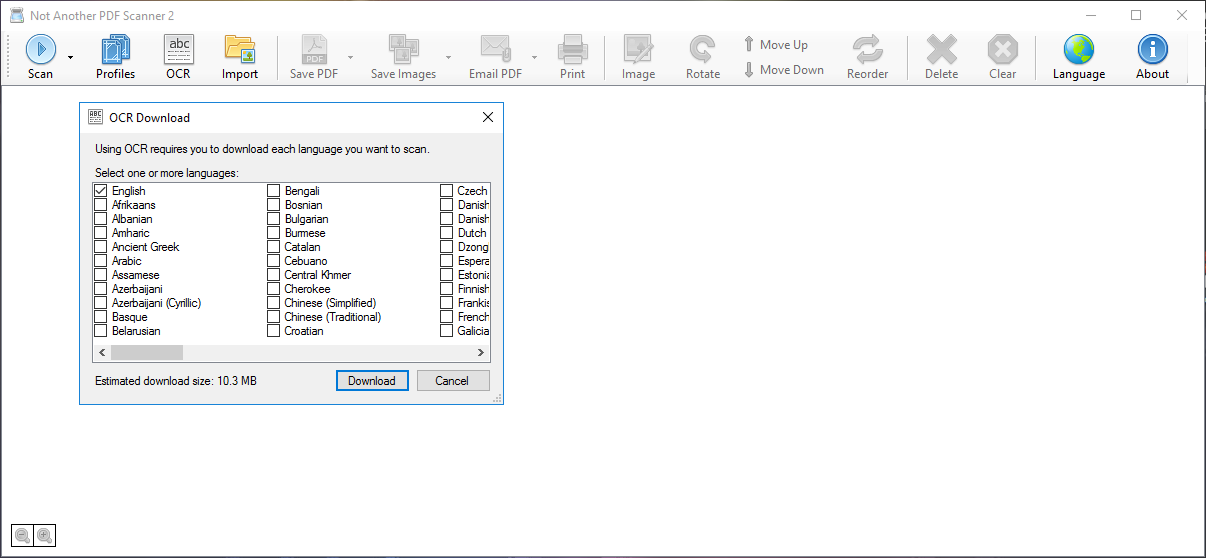Click the Download button

(x=372, y=380)
